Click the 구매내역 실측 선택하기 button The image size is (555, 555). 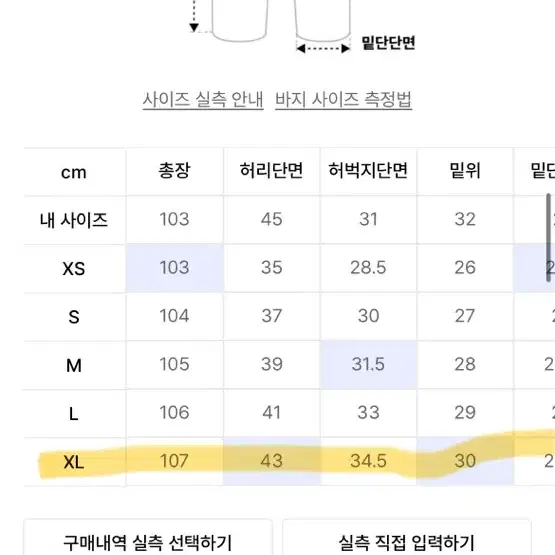click(x=148, y=541)
